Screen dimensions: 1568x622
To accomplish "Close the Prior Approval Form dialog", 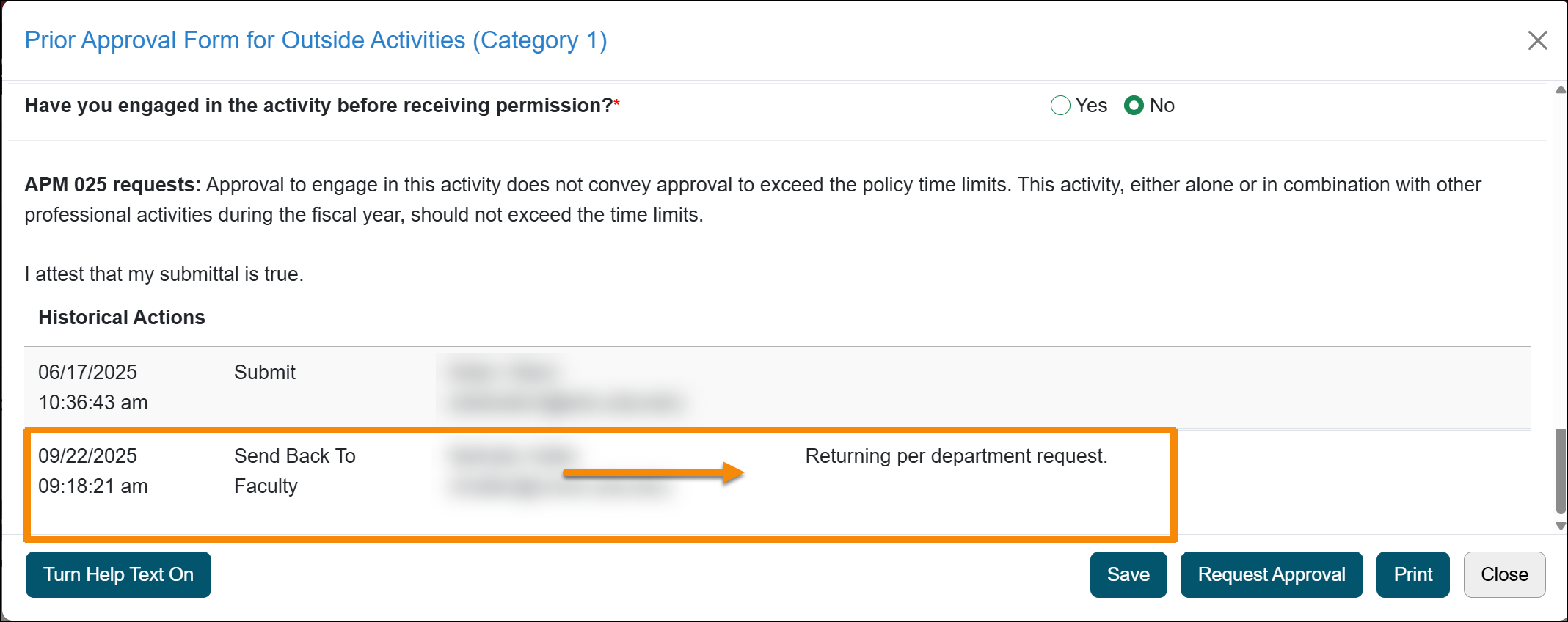I will (x=1536, y=40).
